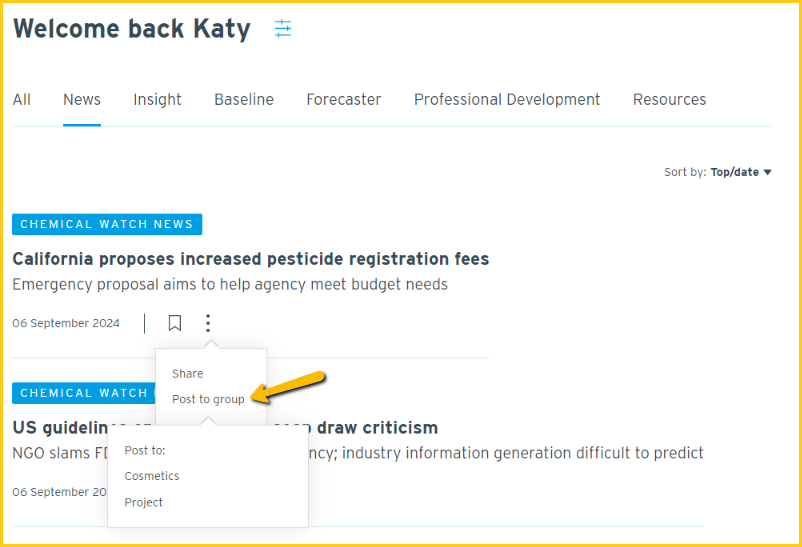
Task: Go to the Baseline tab
Action: 244,99
